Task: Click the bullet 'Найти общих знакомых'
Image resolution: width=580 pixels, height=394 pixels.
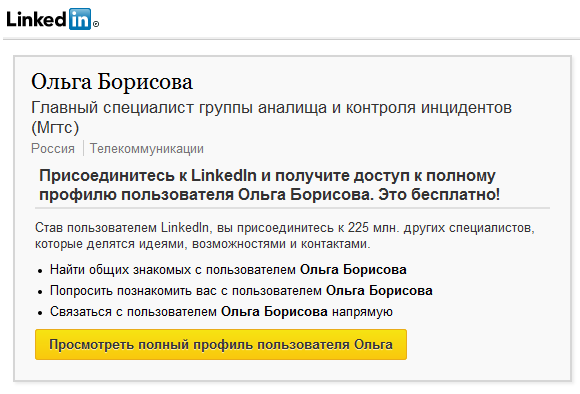Action: 228,270
